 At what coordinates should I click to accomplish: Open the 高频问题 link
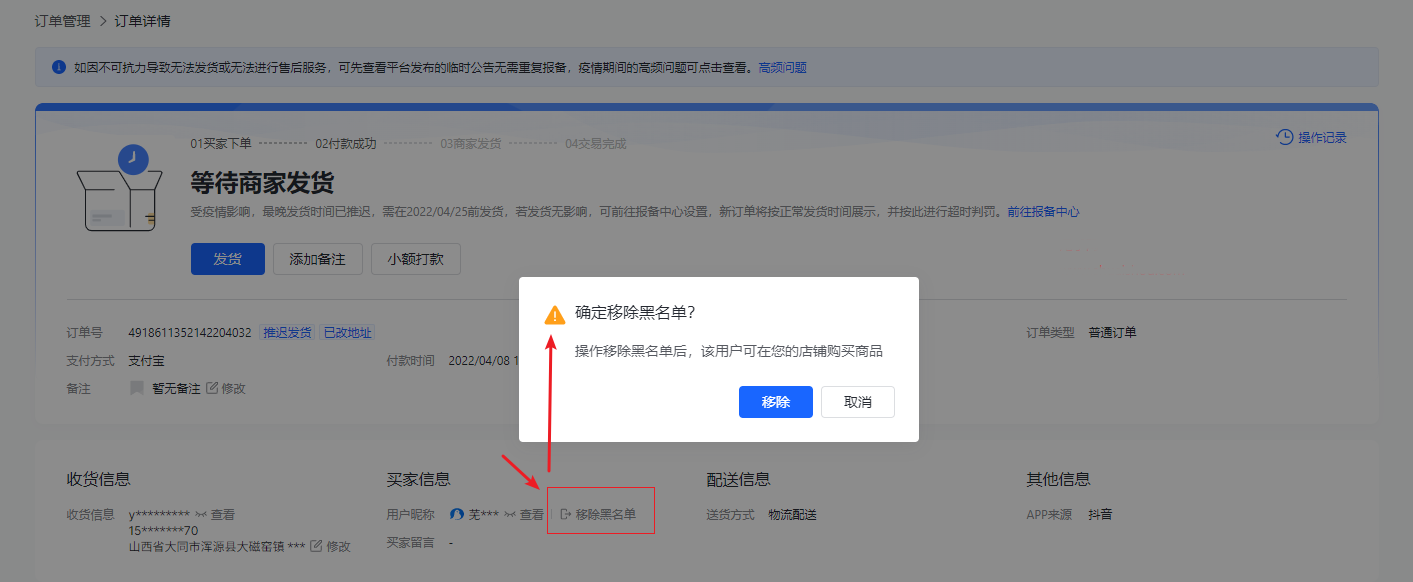pos(782,68)
